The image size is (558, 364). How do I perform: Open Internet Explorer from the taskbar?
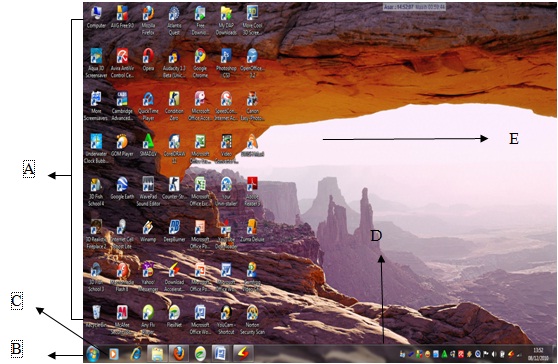(136, 354)
